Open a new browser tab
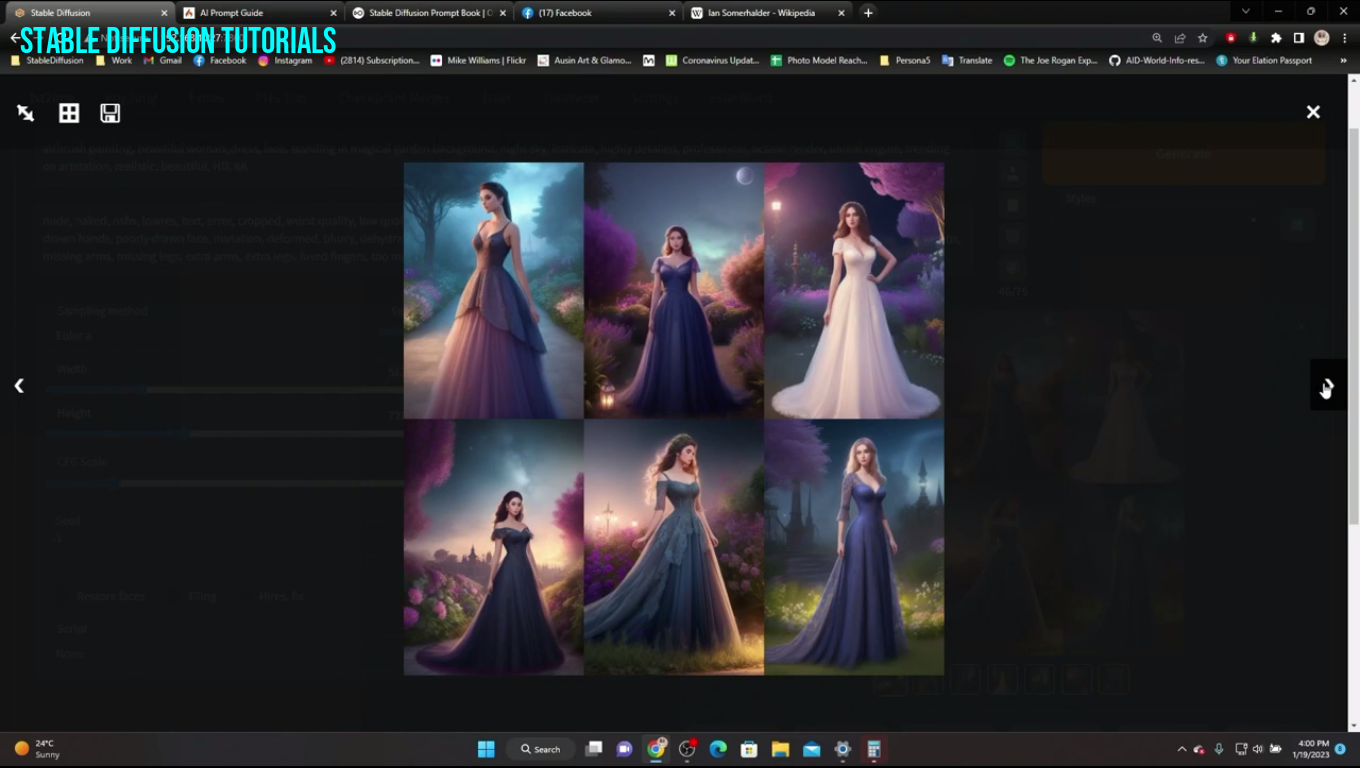This screenshot has width=1360, height=768. (x=868, y=13)
